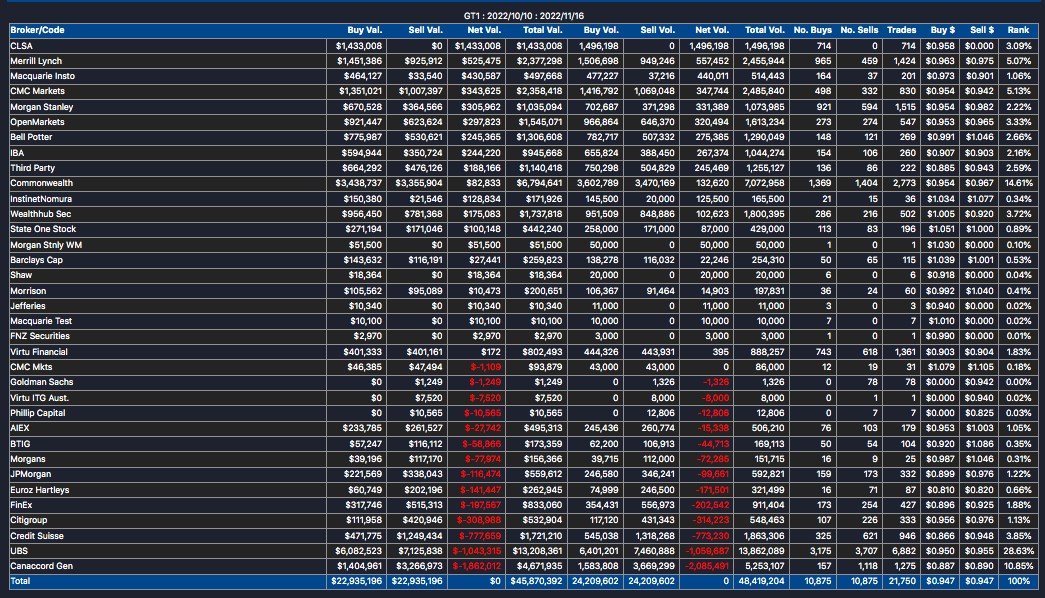The width and height of the screenshot is (1045, 598).
Task: Select the Jefferies broker name
Action: click(x=28, y=306)
